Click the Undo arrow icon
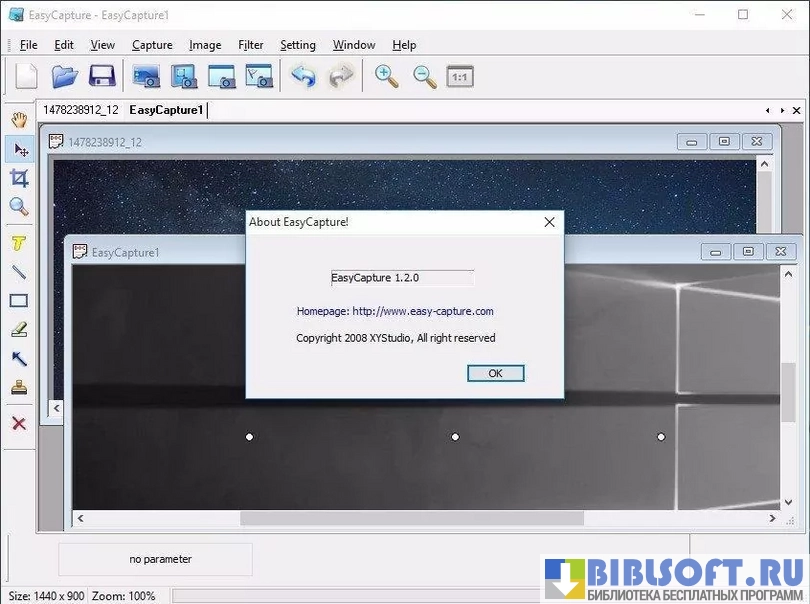Screen dimensions: 810x604 (303, 76)
